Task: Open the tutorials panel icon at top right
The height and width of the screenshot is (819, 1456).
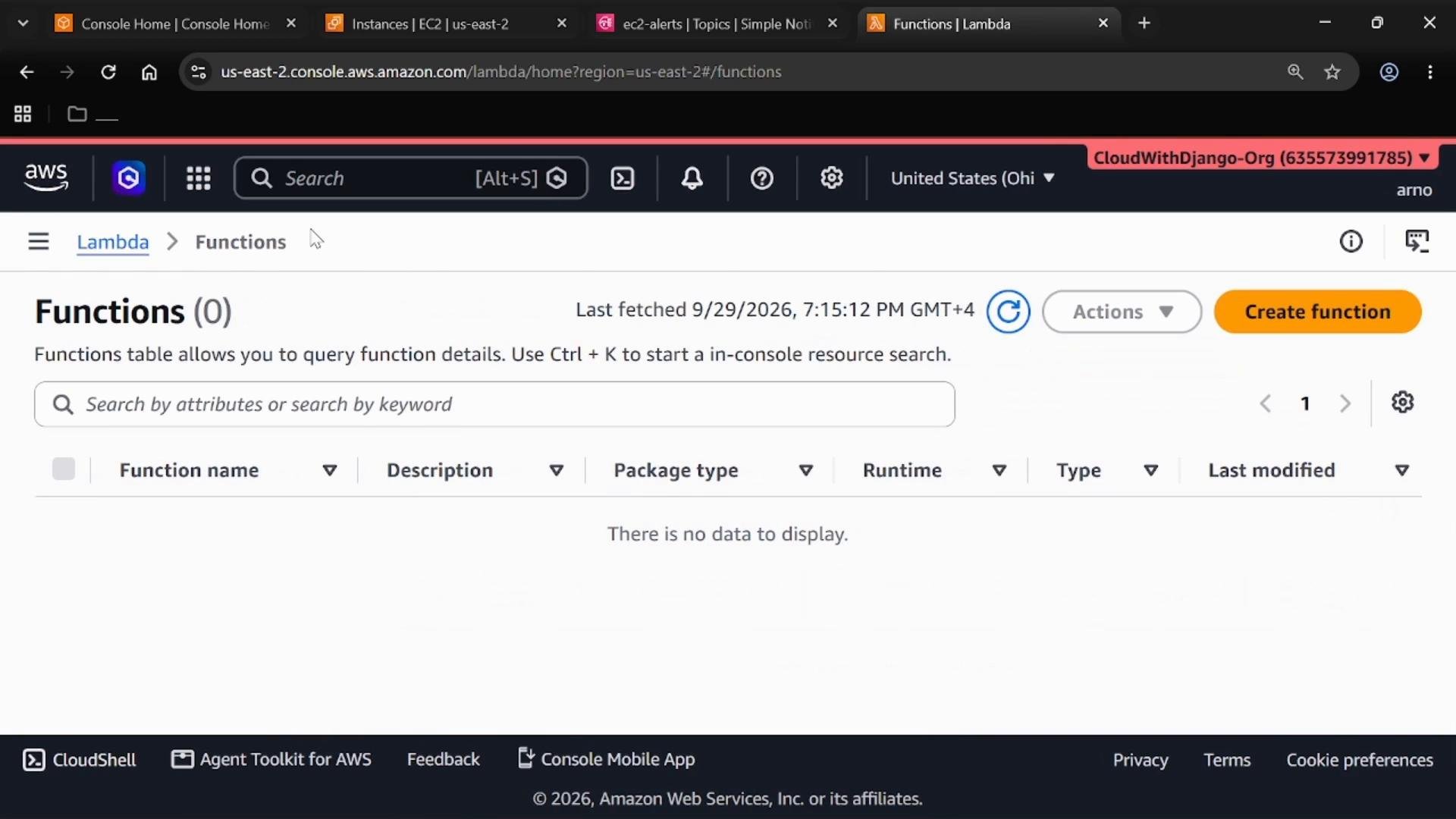Action: (1417, 241)
